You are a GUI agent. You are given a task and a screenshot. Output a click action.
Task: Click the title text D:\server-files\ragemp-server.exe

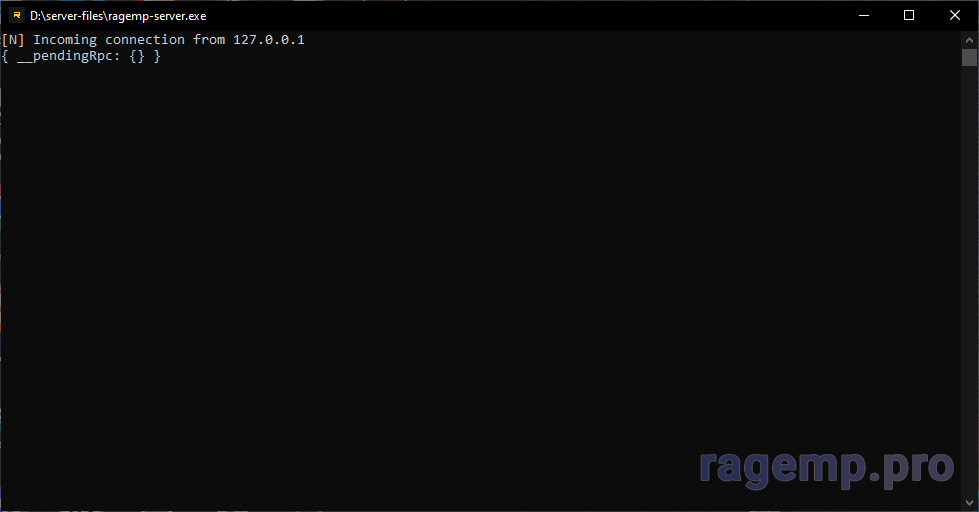tap(117, 16)
